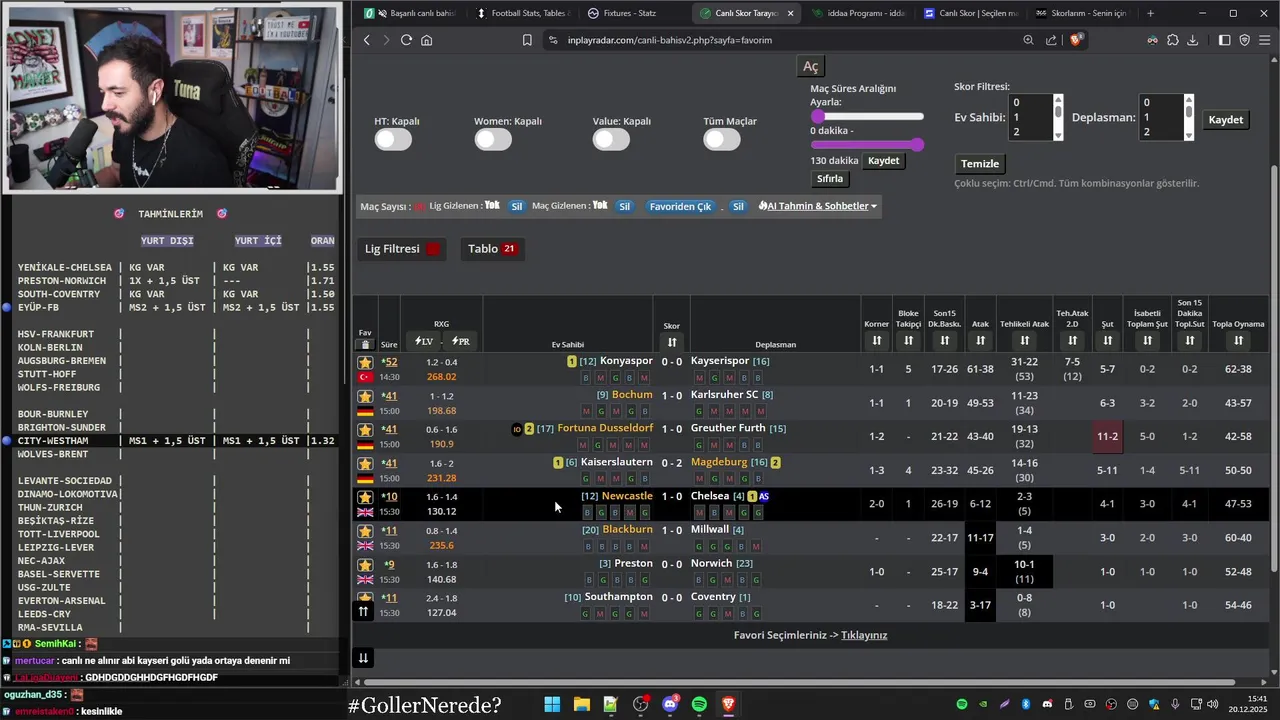Click the Sıfırla button
1280x720 pixels.
point(830,179)
